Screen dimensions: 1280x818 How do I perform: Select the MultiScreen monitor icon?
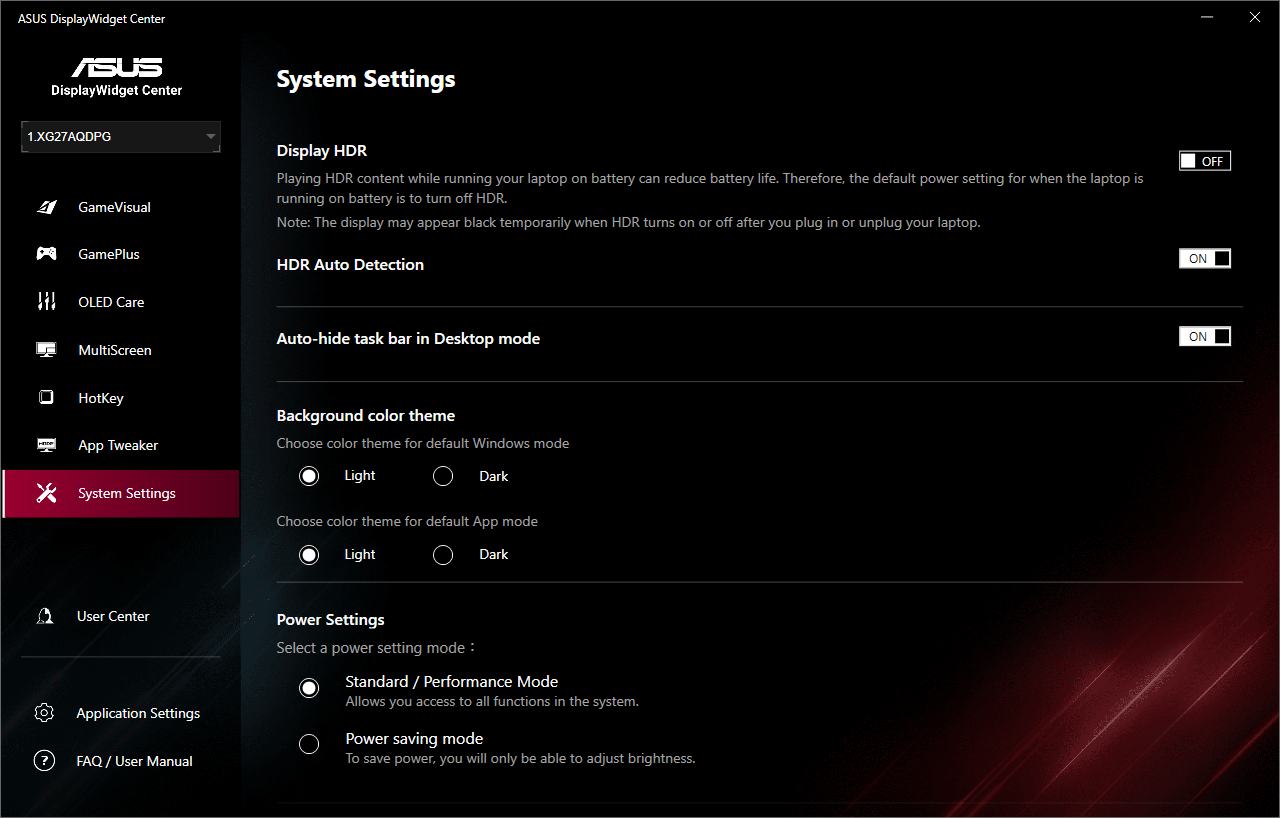pos(46,350)
